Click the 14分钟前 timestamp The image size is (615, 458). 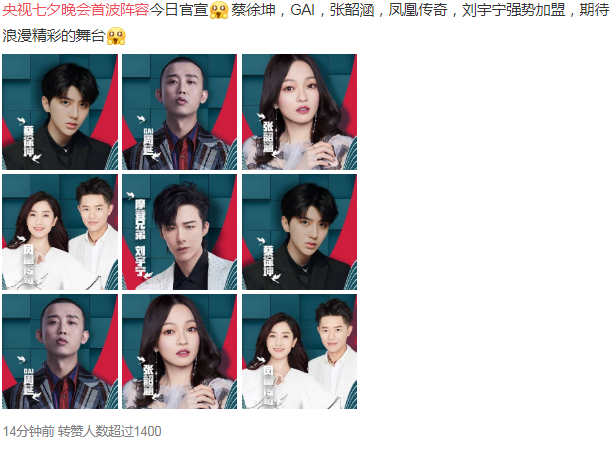tap(29, 431)
